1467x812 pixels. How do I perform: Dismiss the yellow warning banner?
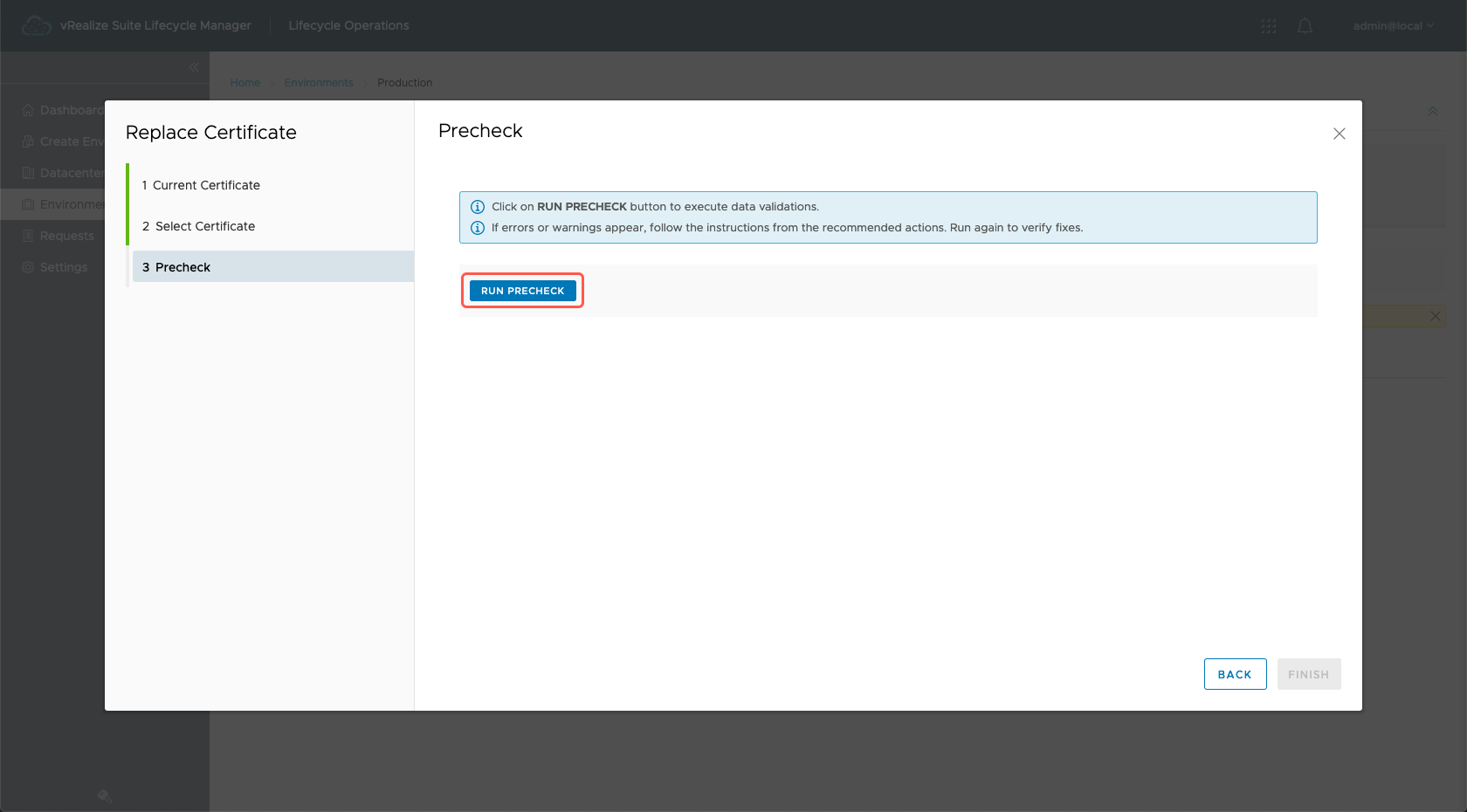(x=1435, y=316)
